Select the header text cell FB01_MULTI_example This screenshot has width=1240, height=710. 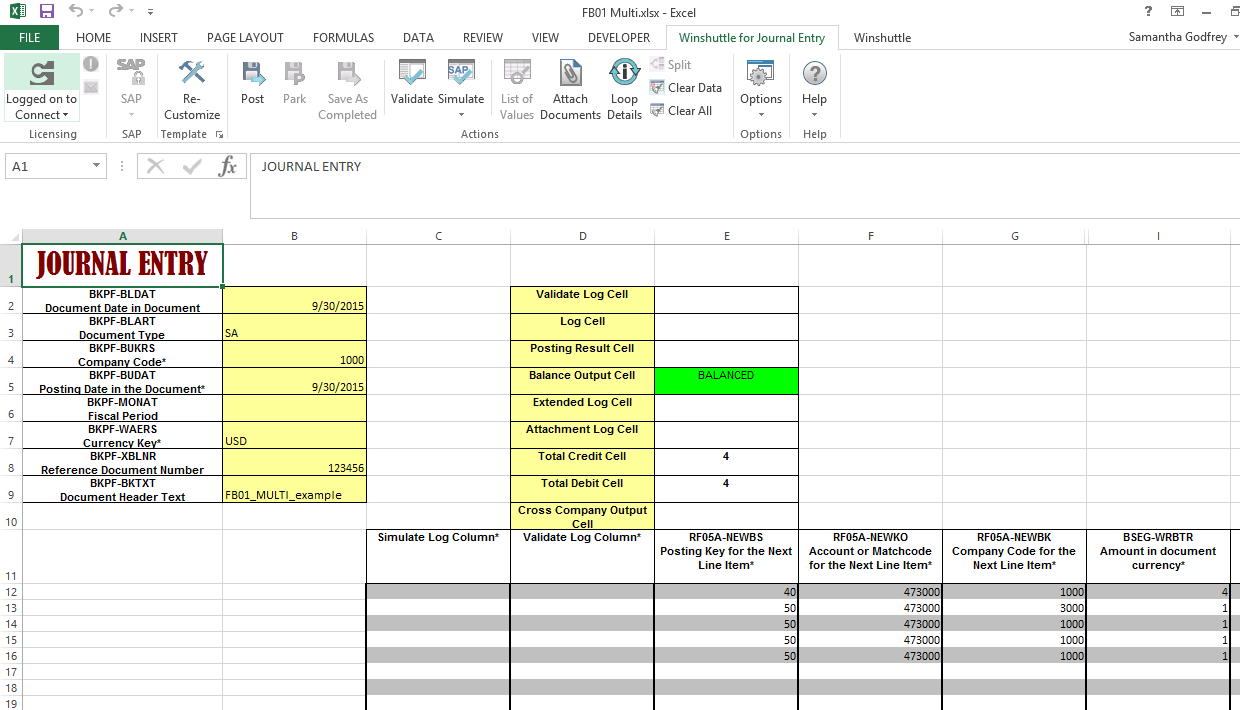point(295,489)
